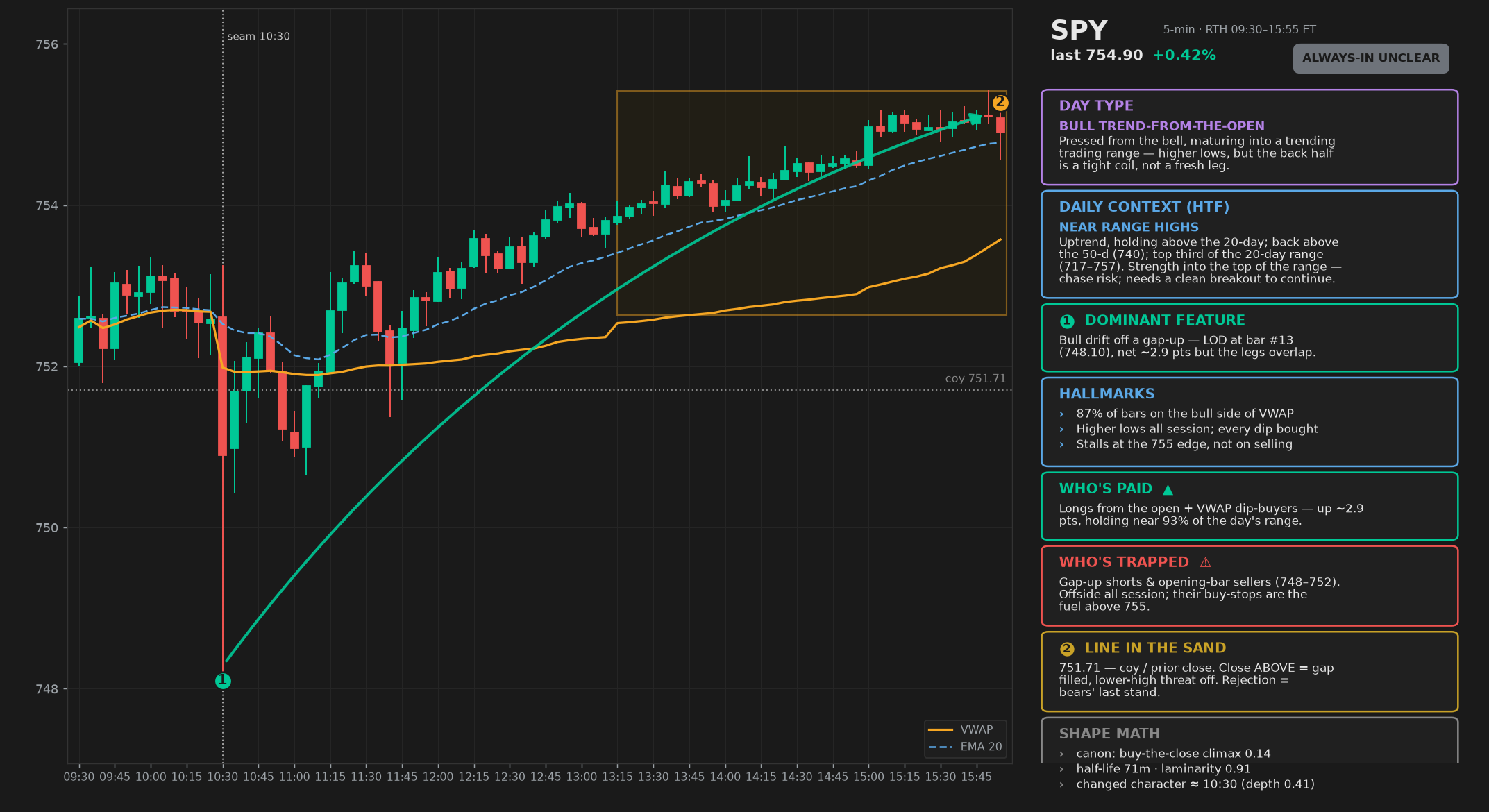1489x812 pixels.
Task: Click the 14:00 time axis label
Action: pyautogui.click(x=725, y=777)
